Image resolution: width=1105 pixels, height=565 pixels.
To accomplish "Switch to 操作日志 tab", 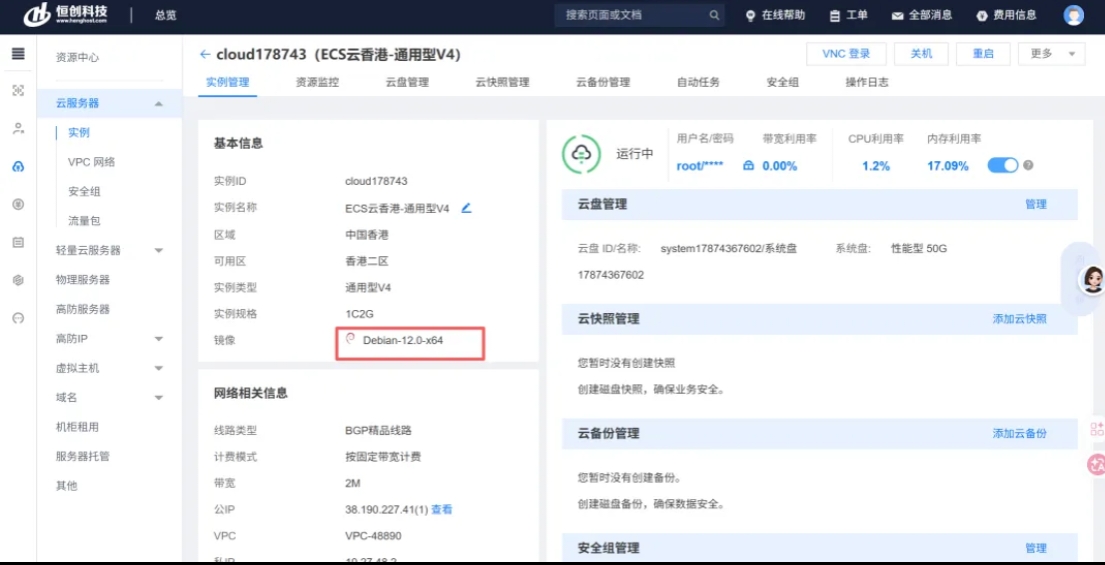I will (x=867, y=82).
